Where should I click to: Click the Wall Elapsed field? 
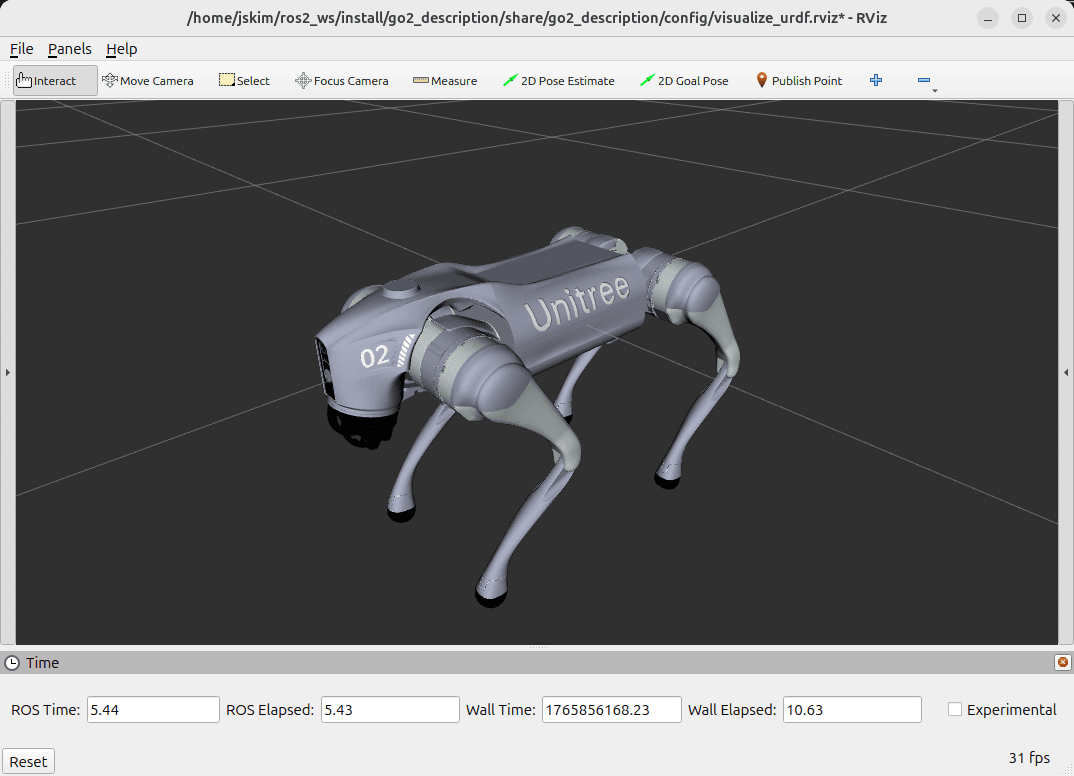click(852, 710)
